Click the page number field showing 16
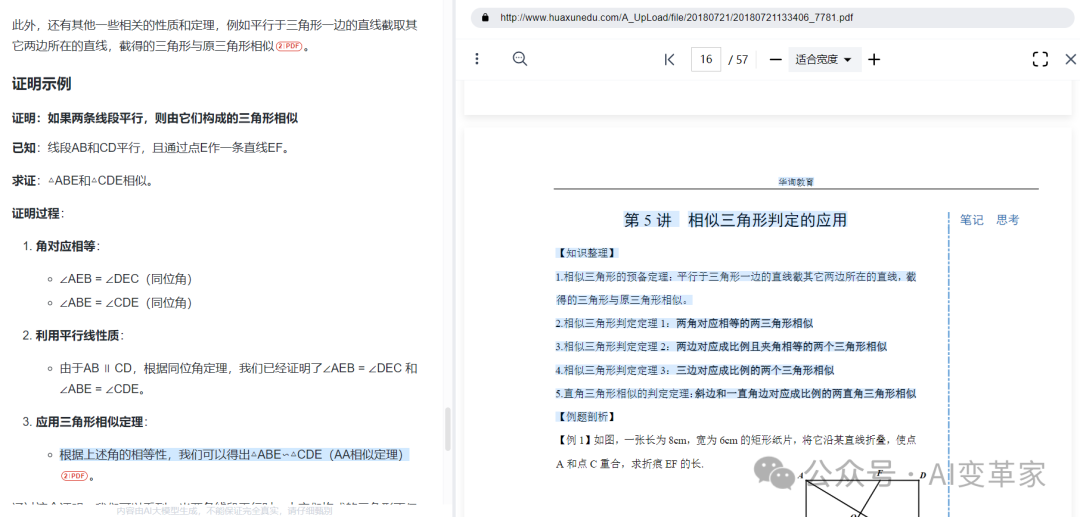This screenshot has width=1080, height=517. click(706, 59)
